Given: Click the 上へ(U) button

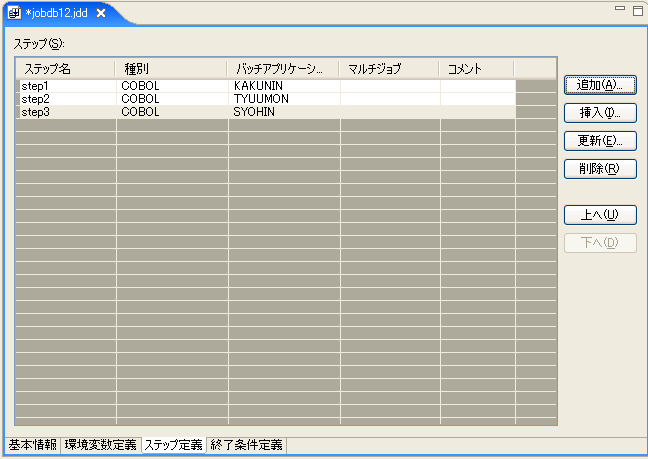Looking at the screenshot, I should coord(600,215).
